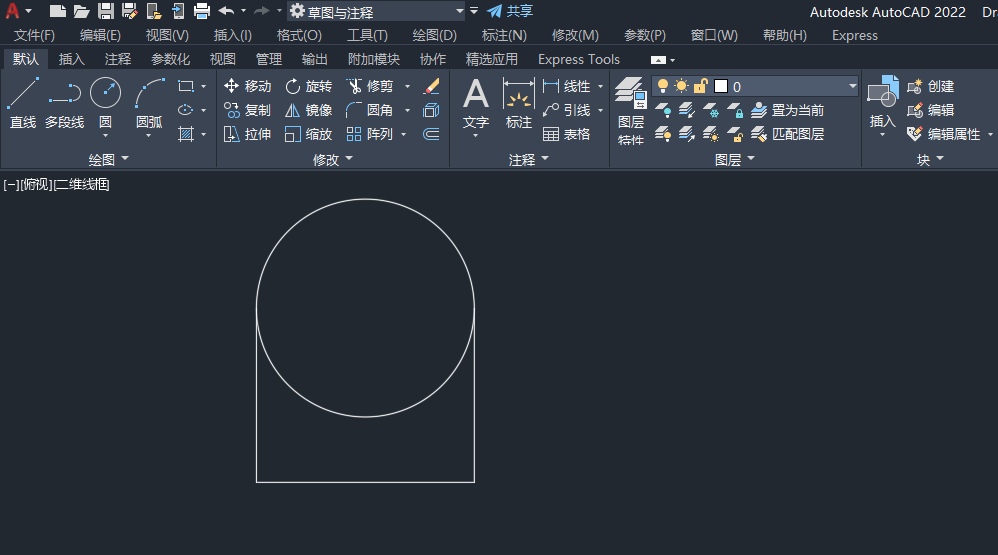Click the Save icon in quick access toolbar
The height and width of the screenshot is (555, 998).
click(x=105, y=11)
